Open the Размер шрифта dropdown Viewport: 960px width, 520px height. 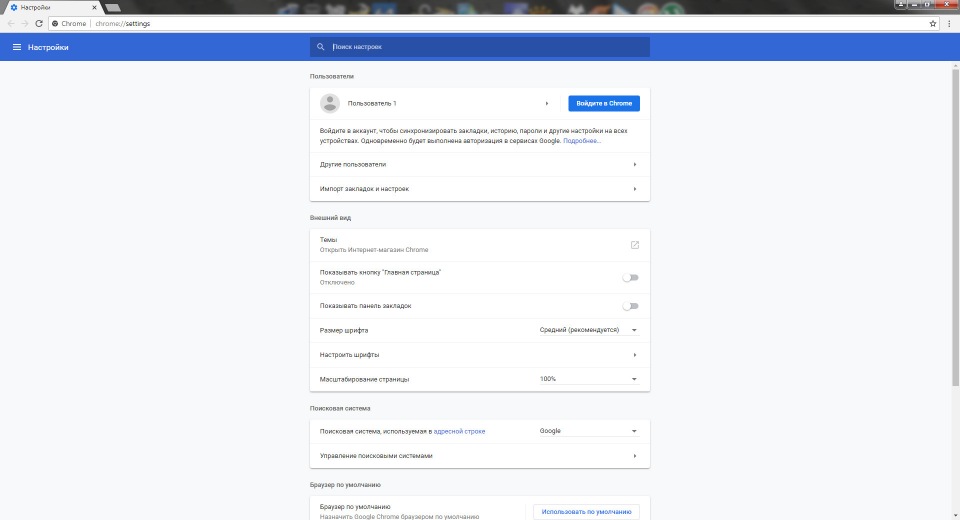pyautogui.click(x=588, y=330)
